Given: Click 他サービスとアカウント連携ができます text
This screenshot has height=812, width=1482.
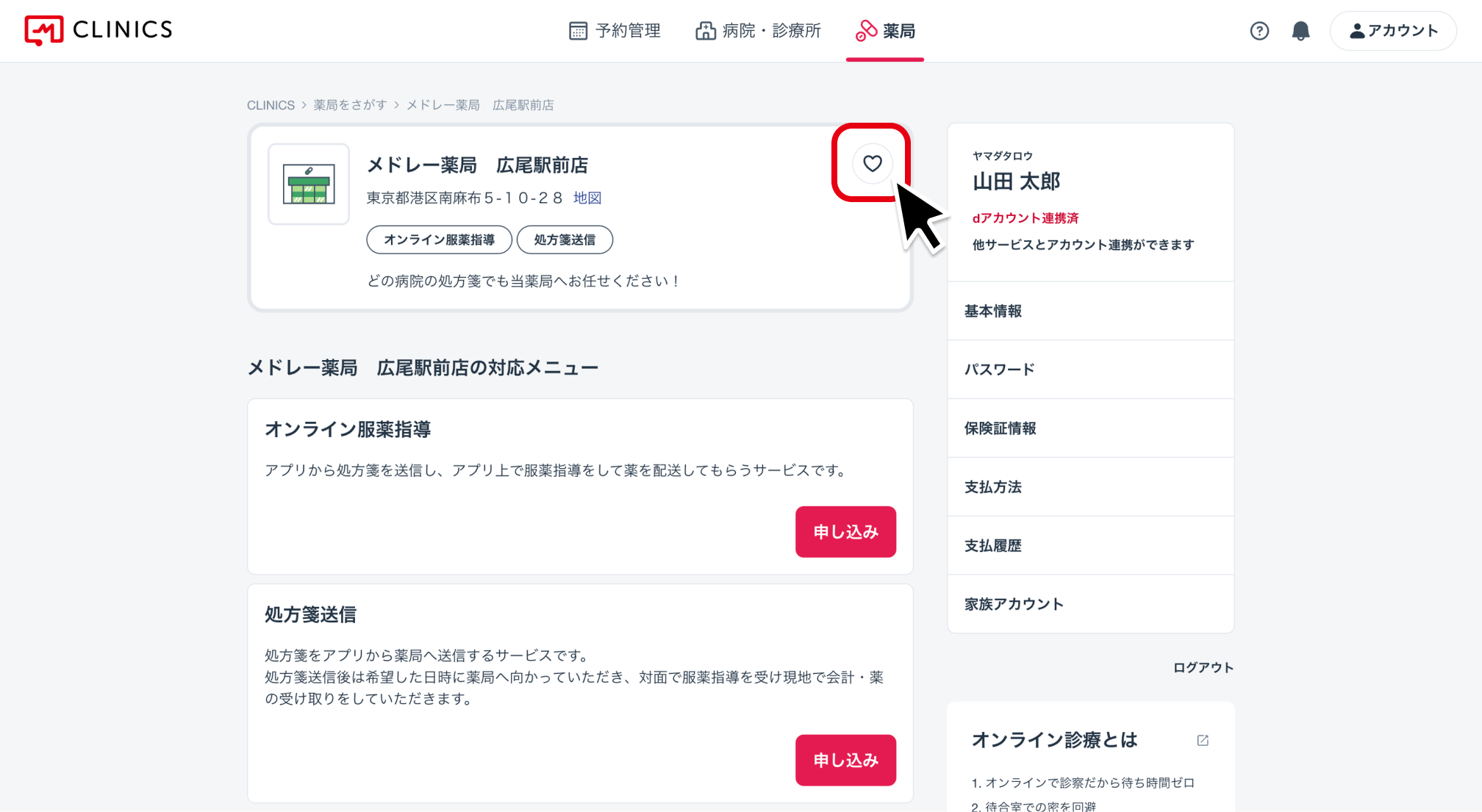Looking at the screenshot, I should (1083, 245).
